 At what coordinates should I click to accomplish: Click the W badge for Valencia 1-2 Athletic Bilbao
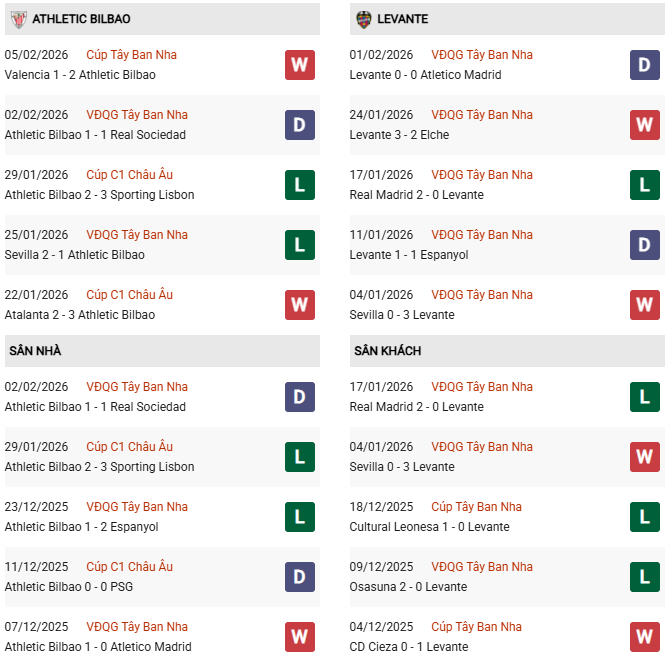tap(300, 65)
